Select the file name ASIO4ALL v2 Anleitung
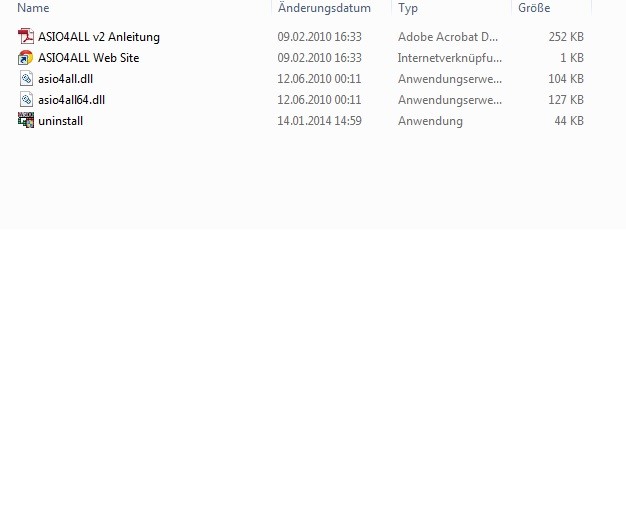The width and height of the screenshot is (626, 532). click(x=99, y=37)
